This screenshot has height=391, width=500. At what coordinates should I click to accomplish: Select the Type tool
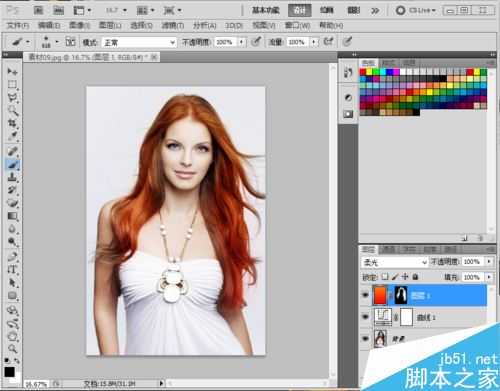click(x=12, y=270)
